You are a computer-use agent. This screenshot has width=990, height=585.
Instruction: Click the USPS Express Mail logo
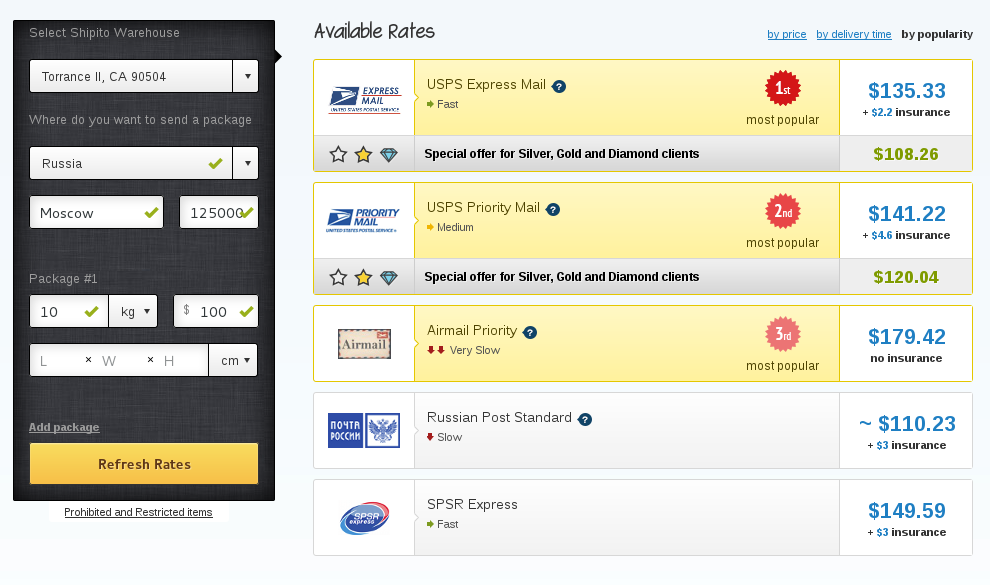(364, 98)
